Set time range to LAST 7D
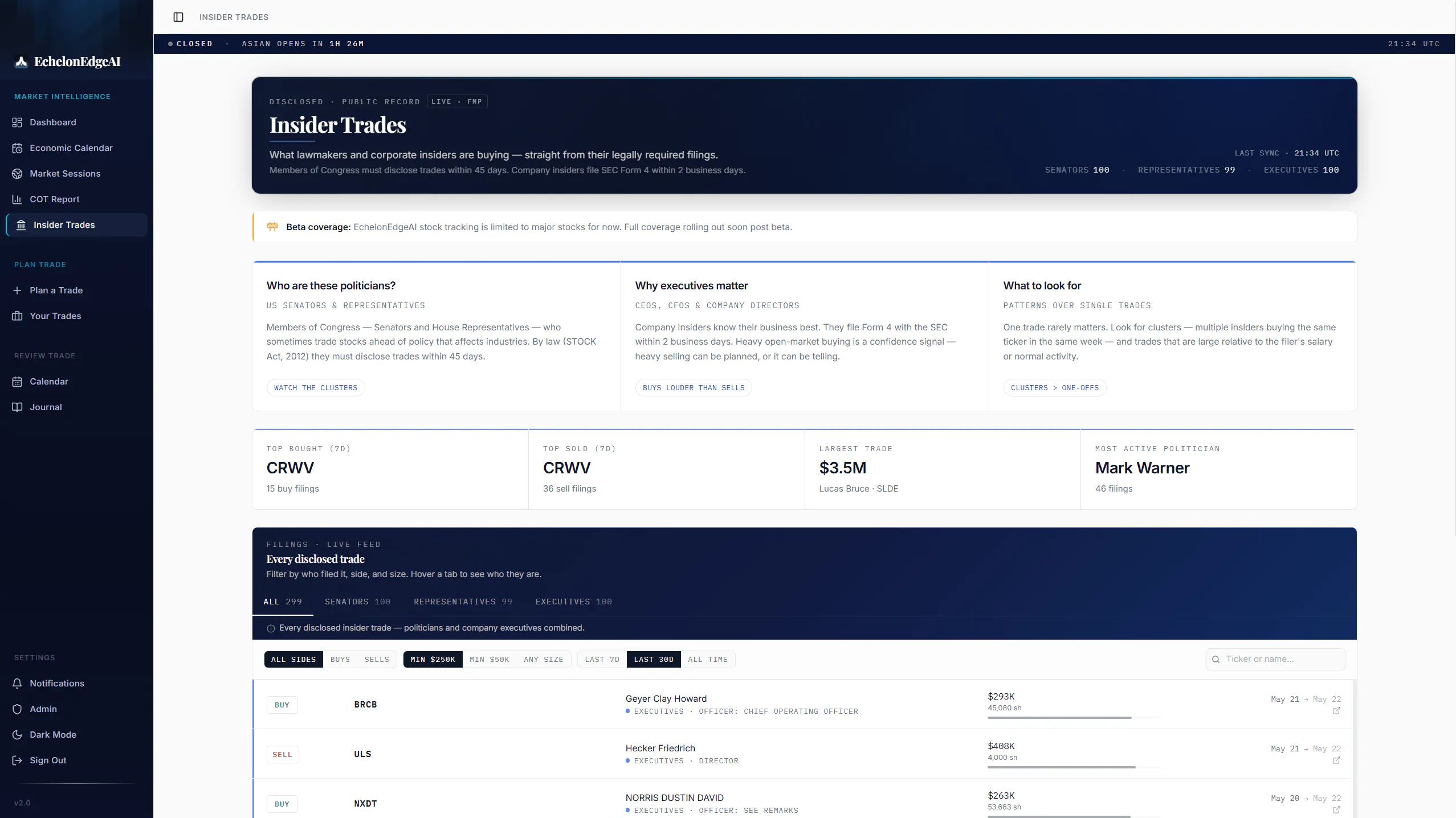The image size is (1456, 818). [602, 660]
